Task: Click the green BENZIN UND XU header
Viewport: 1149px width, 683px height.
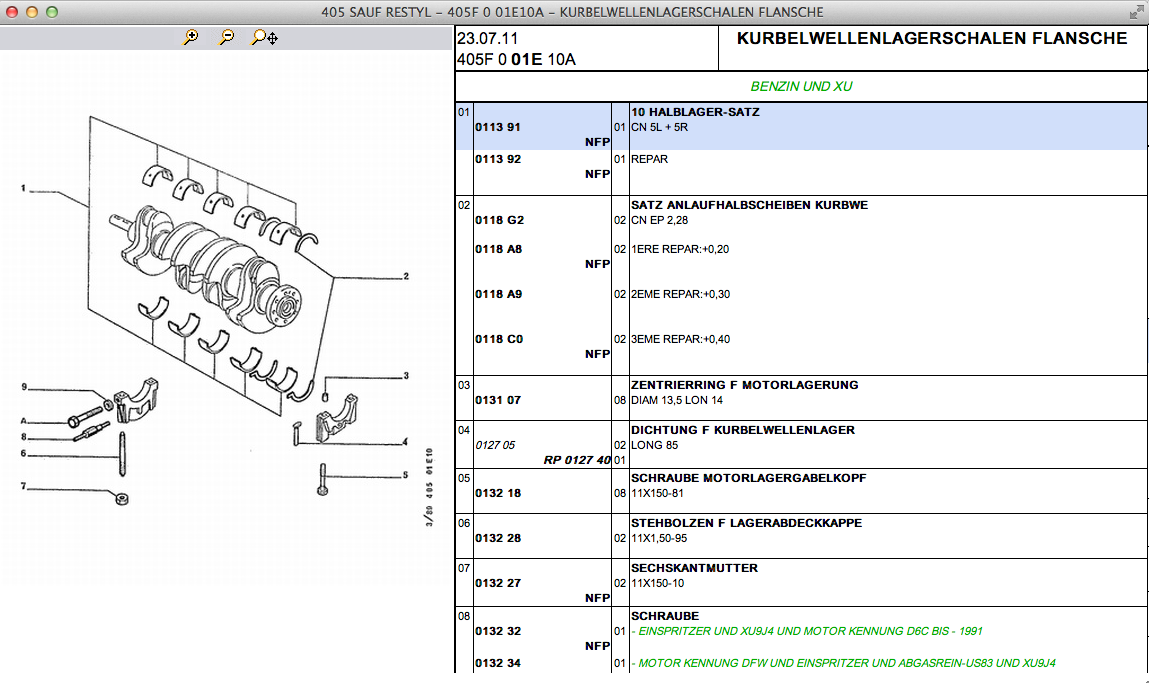Action: 801,86
